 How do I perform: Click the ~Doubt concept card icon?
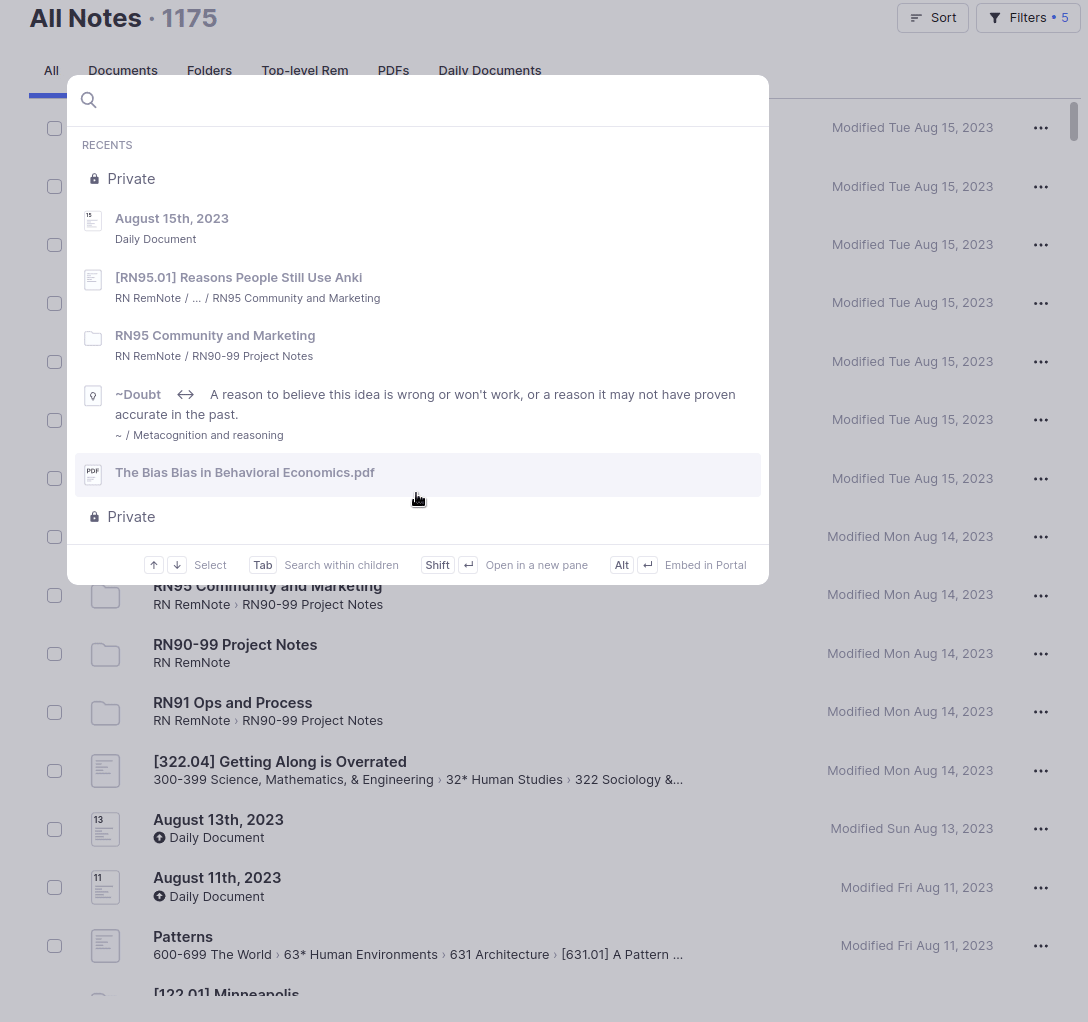click(93, 396)
